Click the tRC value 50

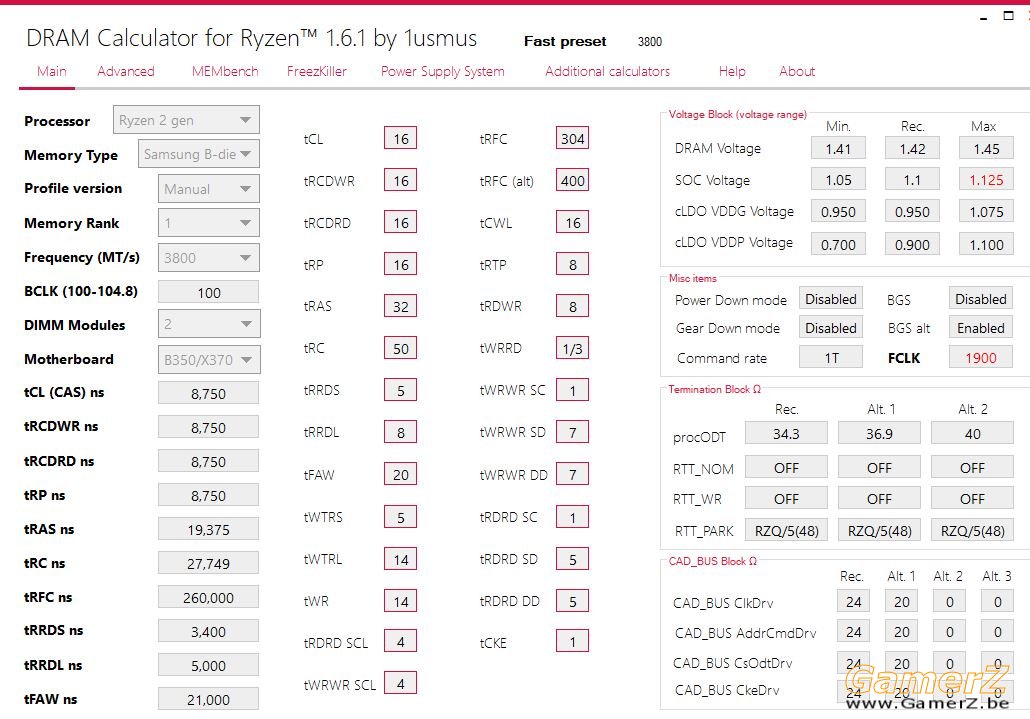401,348
